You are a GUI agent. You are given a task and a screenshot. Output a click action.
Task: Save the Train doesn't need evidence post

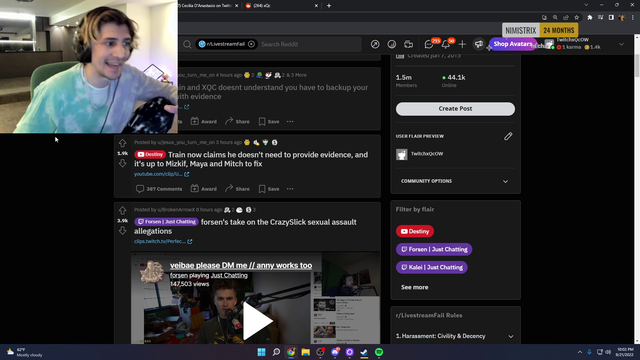click(269, 189)
